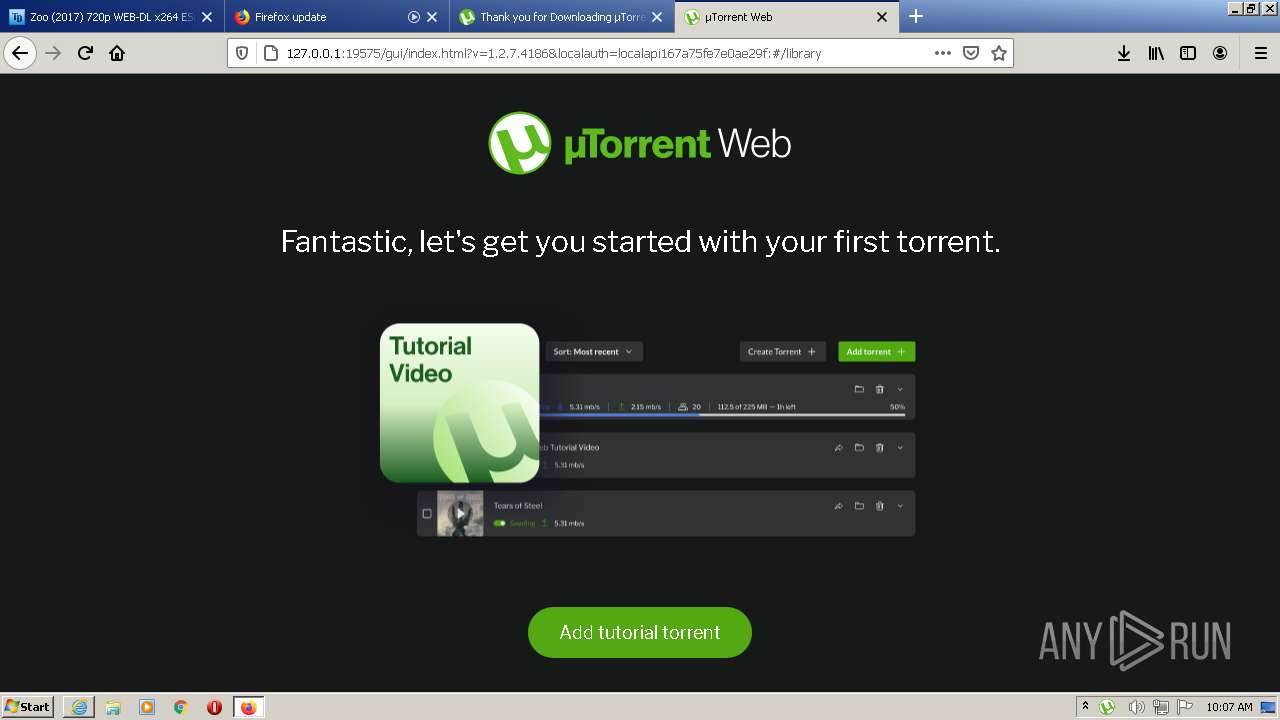This screenshot has width=1280, height=720.
Task: Toggle the Tears of Steel seeding switch
Action: (x=499, y=523)
